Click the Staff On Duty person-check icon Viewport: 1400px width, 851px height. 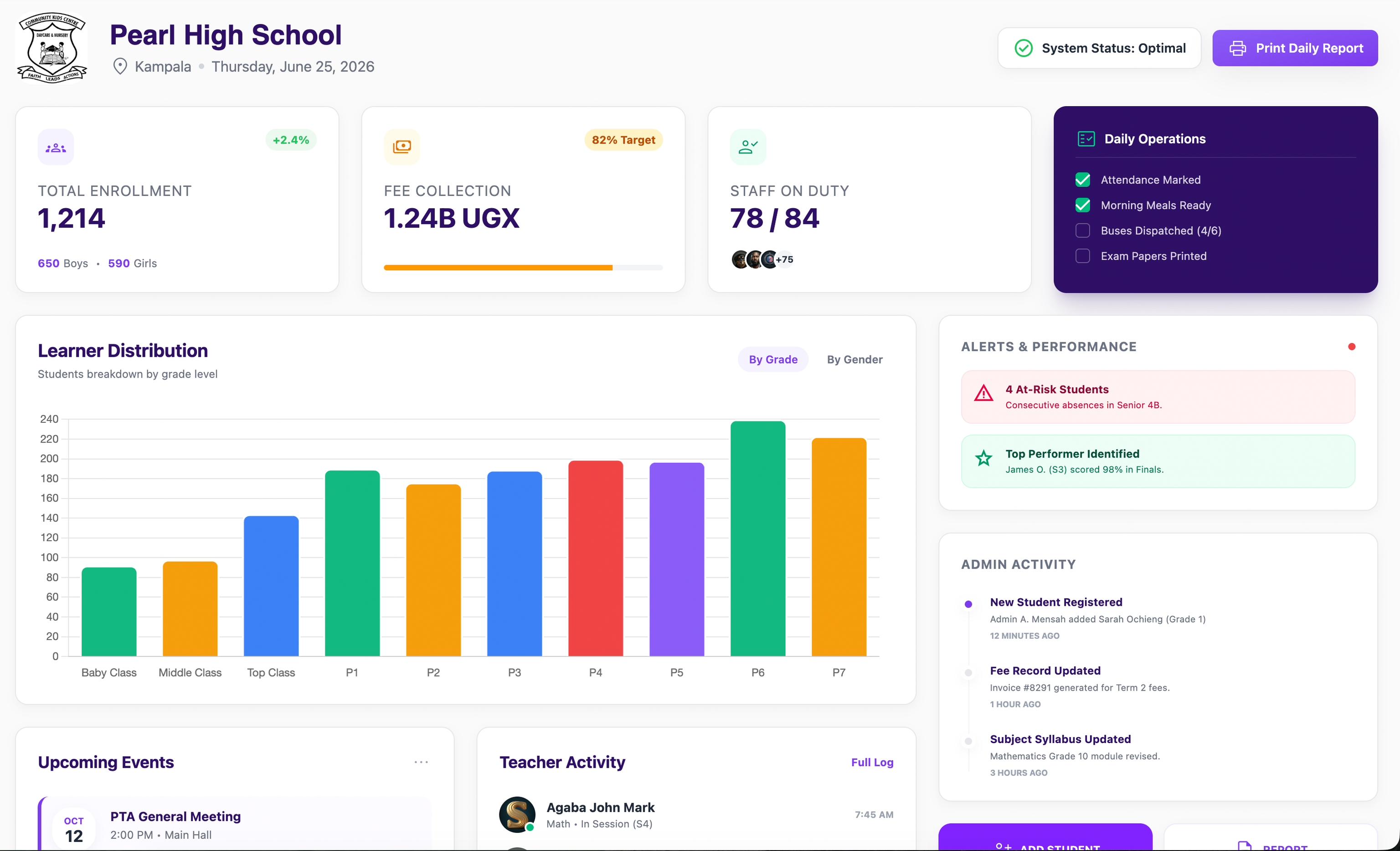[748, 147]
